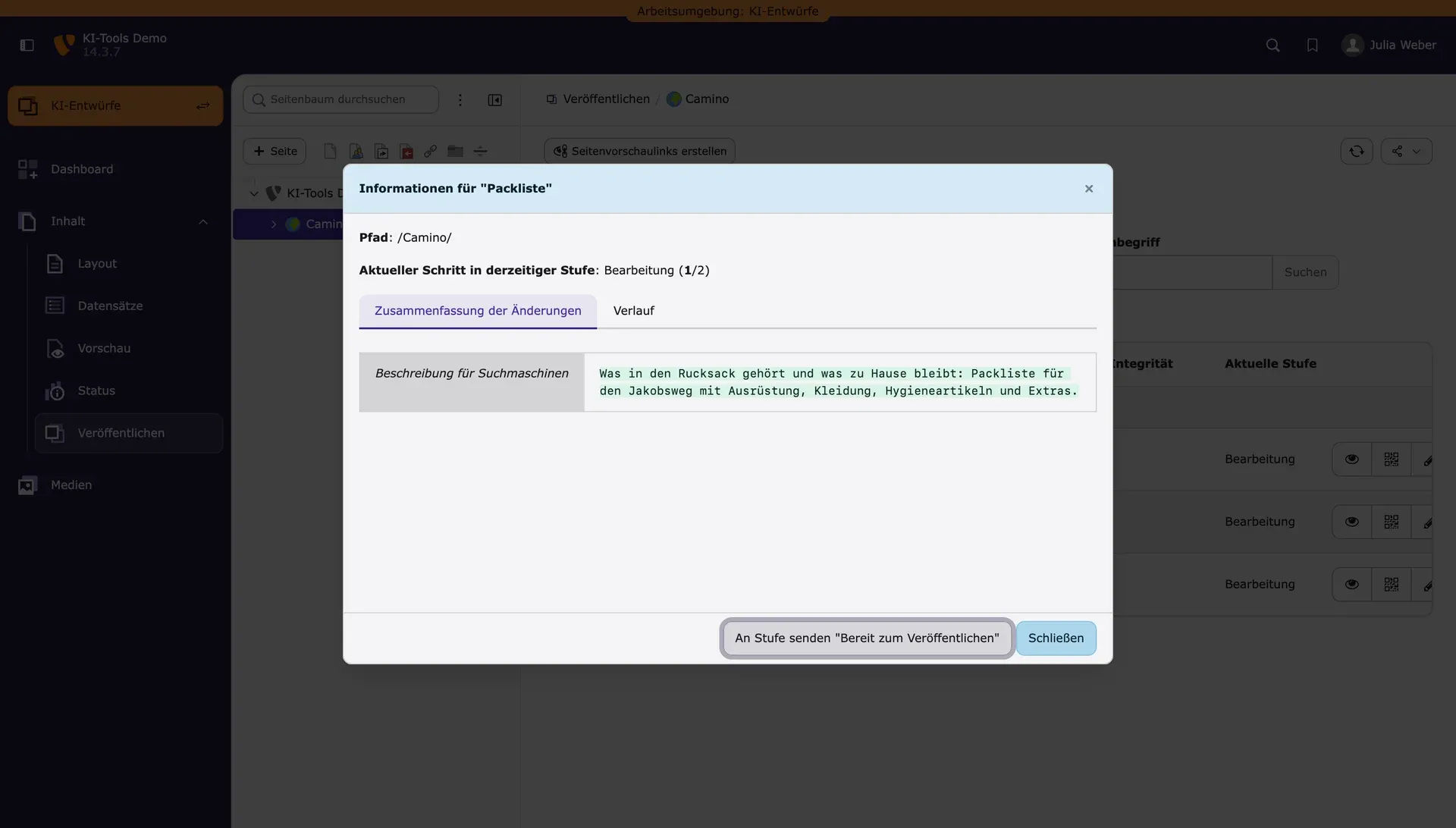
Task: Click the Beschreibung für Suchmaschinen label
Action: (472, 374)
